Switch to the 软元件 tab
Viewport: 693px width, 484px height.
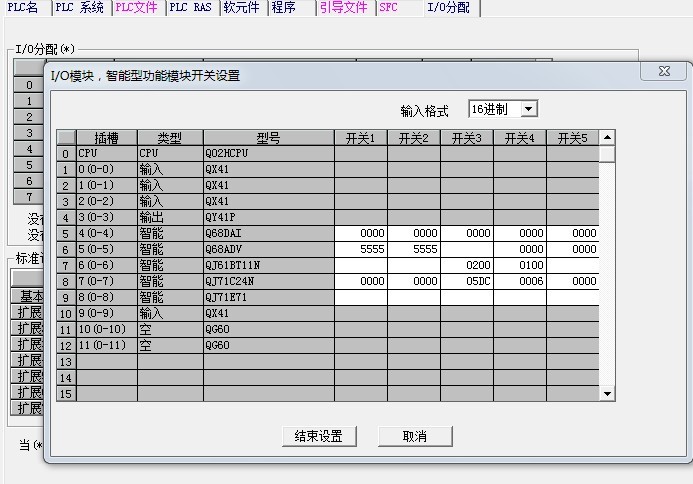241,7
